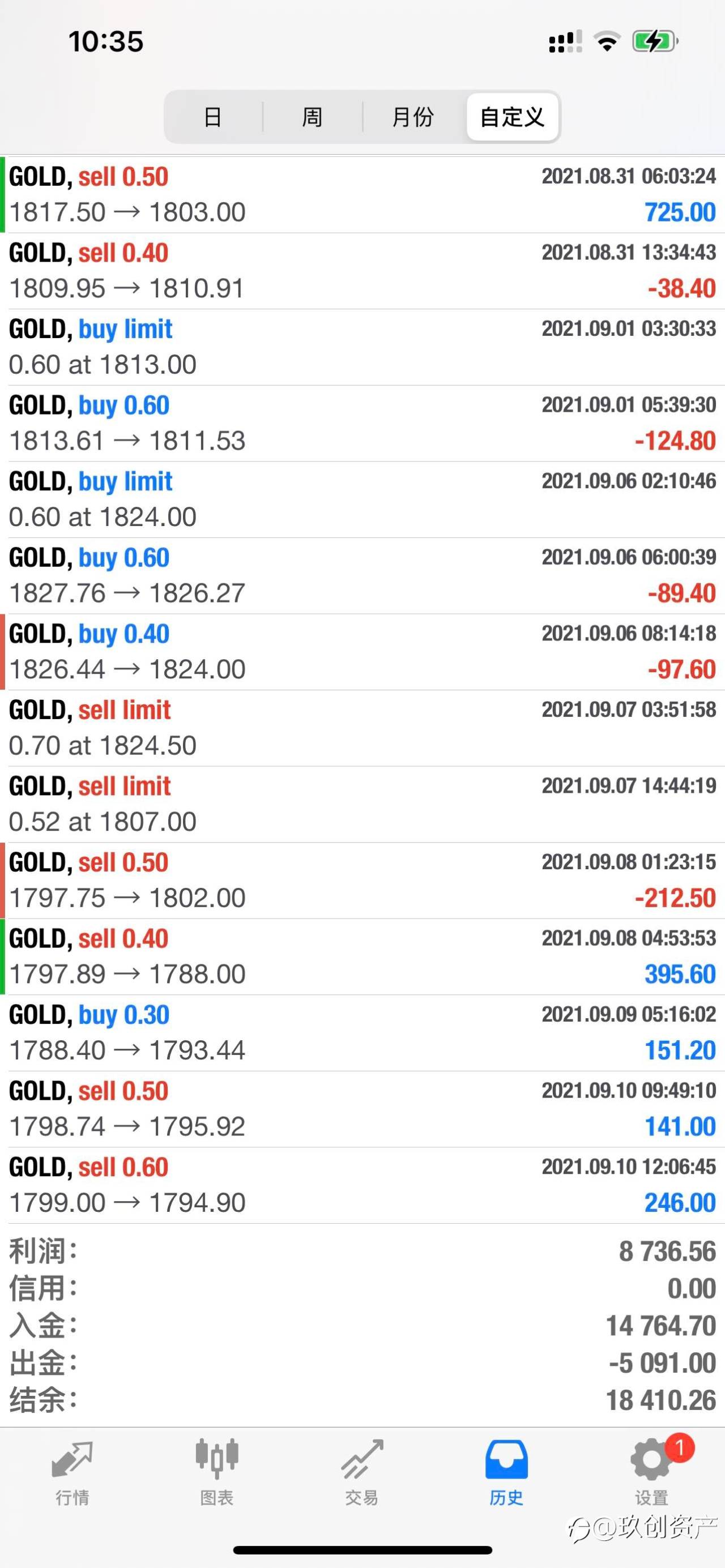The height and width of the screenshot is (1568, 725).
Task: Tap the 利润 profit summary row 8 736.56
Action: pyautogui.click(x=362, y=1252)
